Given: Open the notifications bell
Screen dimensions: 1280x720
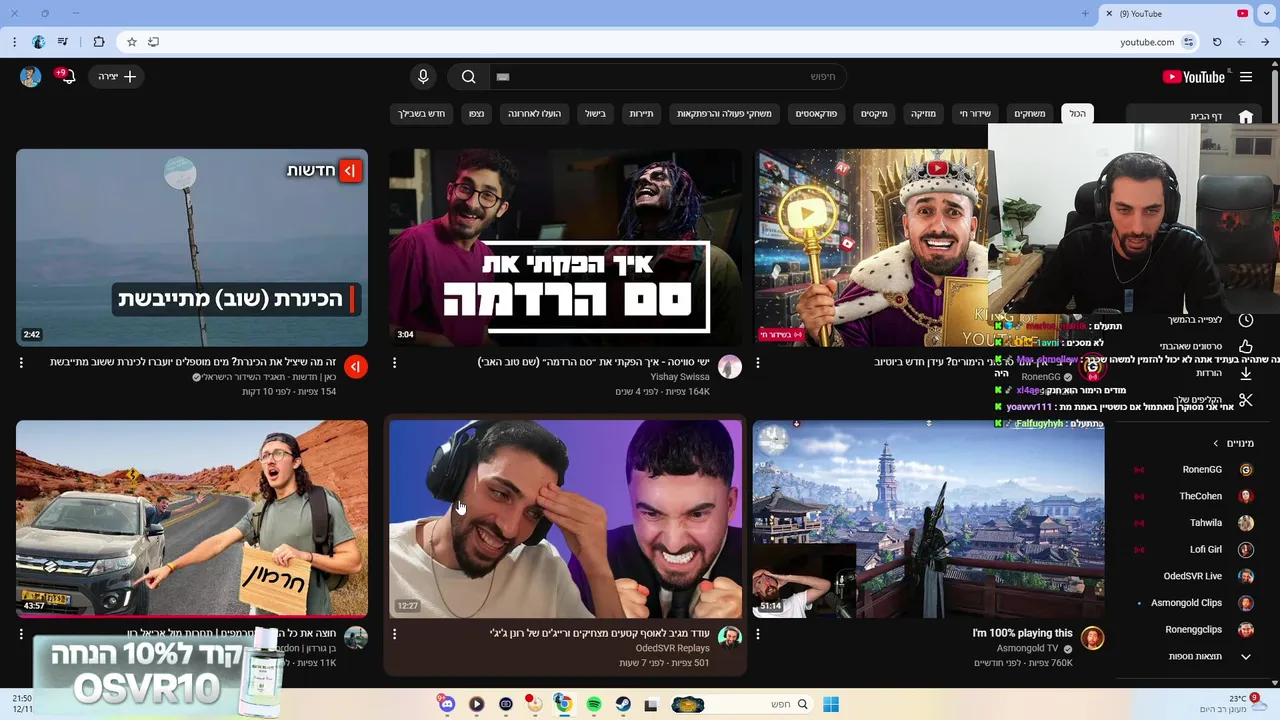Looking at the screenshot, I should point(67,77).
